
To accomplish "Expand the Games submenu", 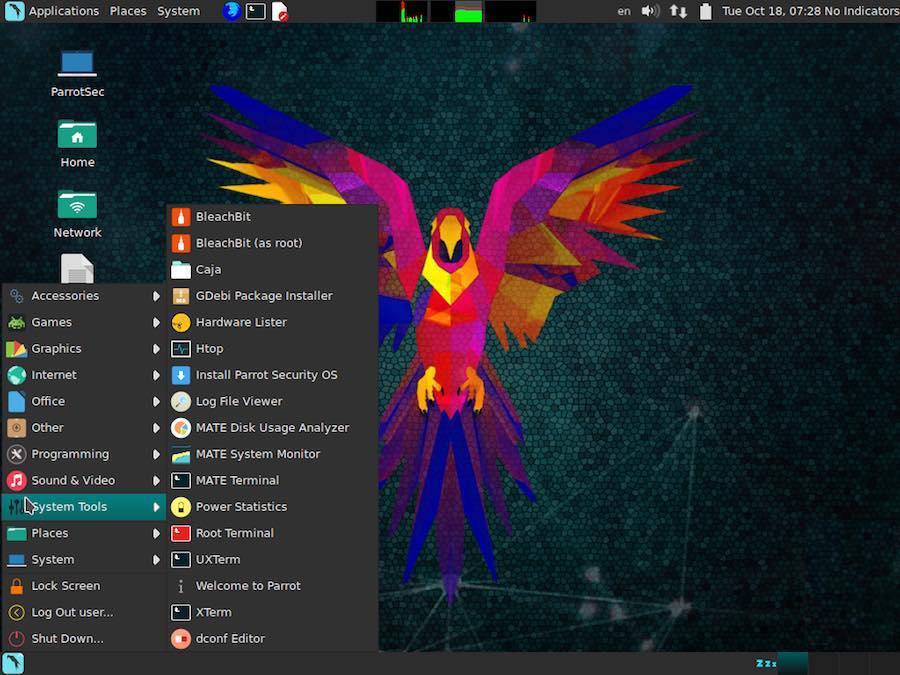I will [x=84, y=323].
